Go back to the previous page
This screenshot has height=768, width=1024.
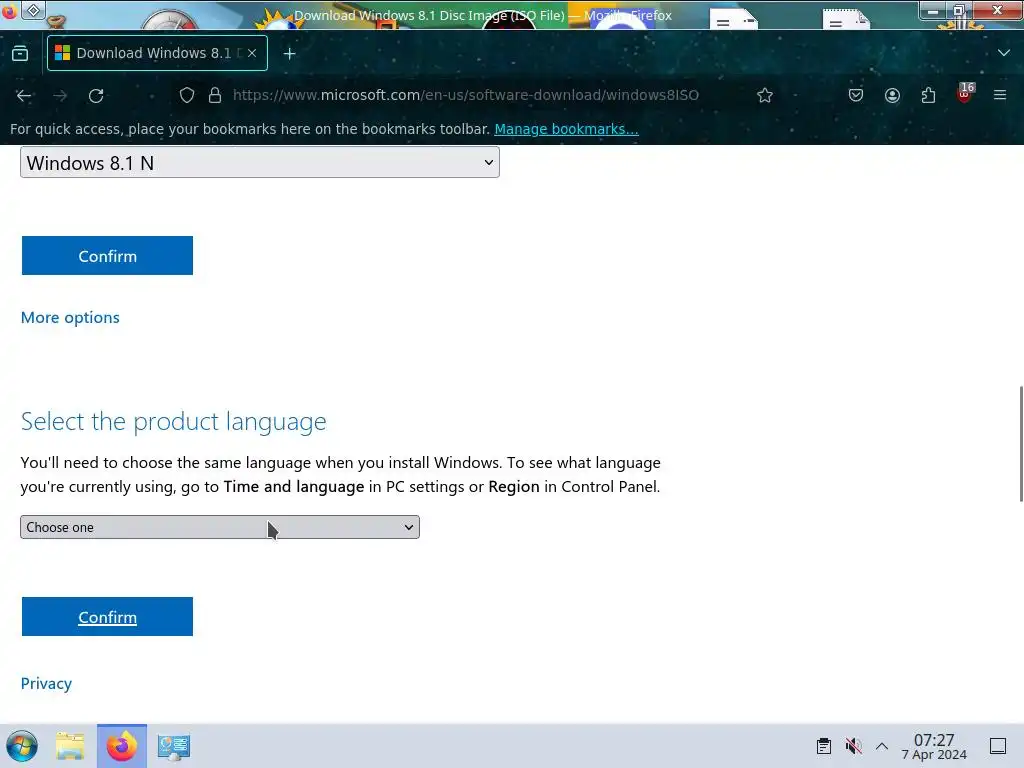24,95
